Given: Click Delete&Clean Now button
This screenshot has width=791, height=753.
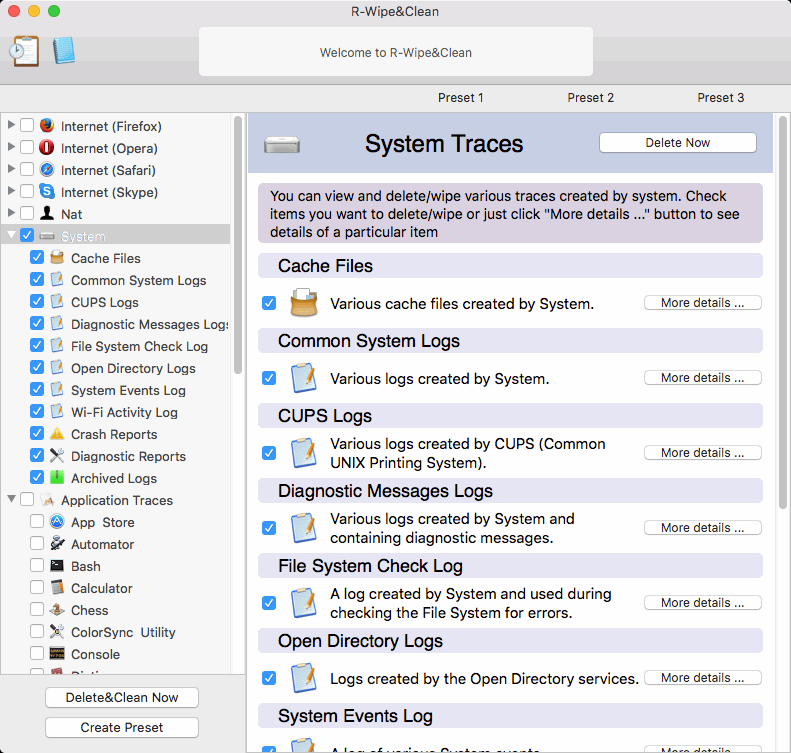Looking at the screenshot, I should (x=122, y=698).
